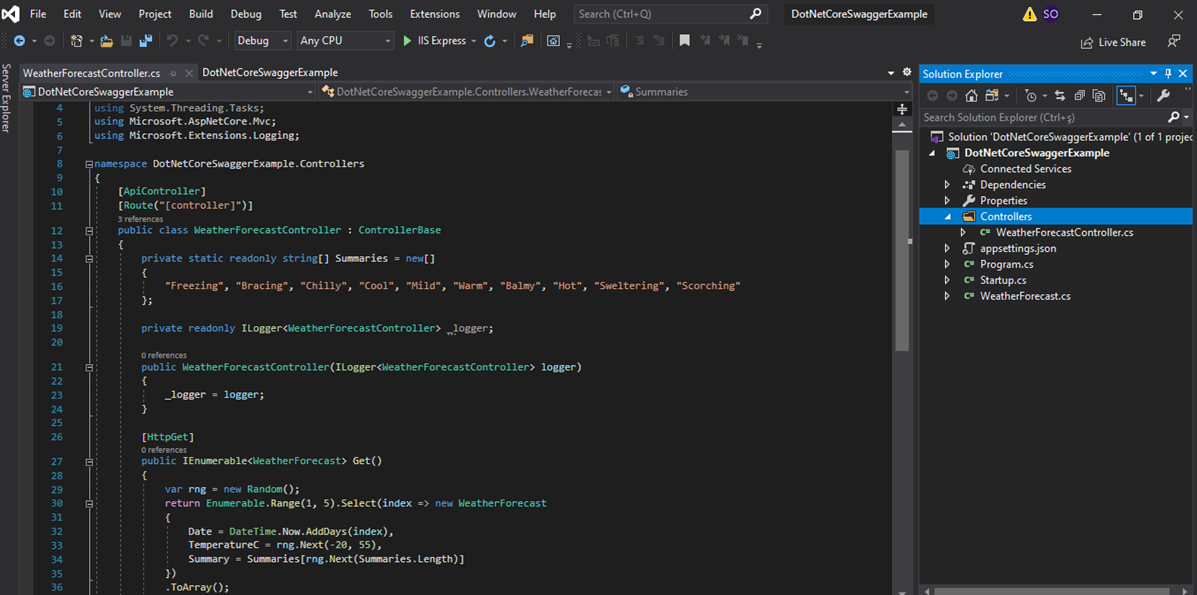Click the yellow notification warning icon
1197x595 pixels.
coord(1029,14)
